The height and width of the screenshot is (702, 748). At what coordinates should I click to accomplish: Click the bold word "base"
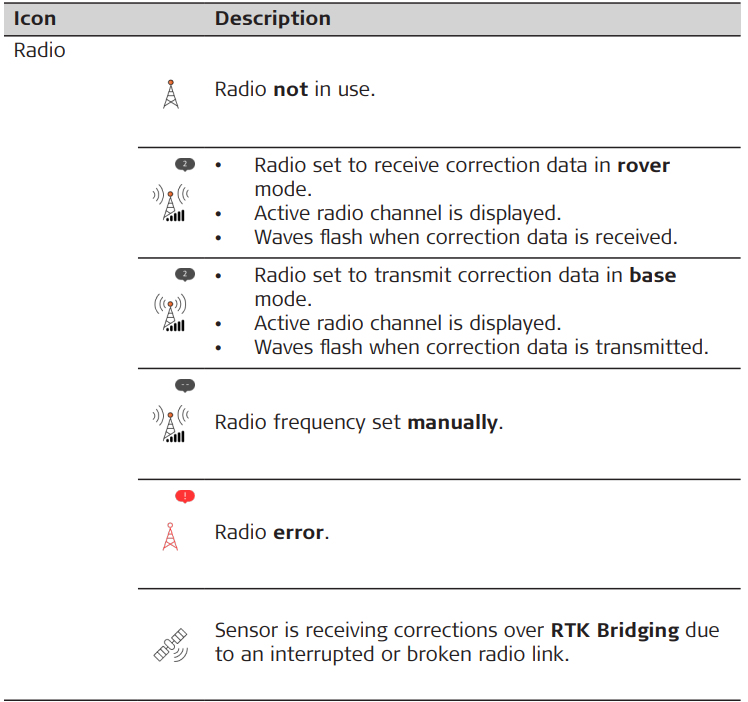tap(652, 275)
